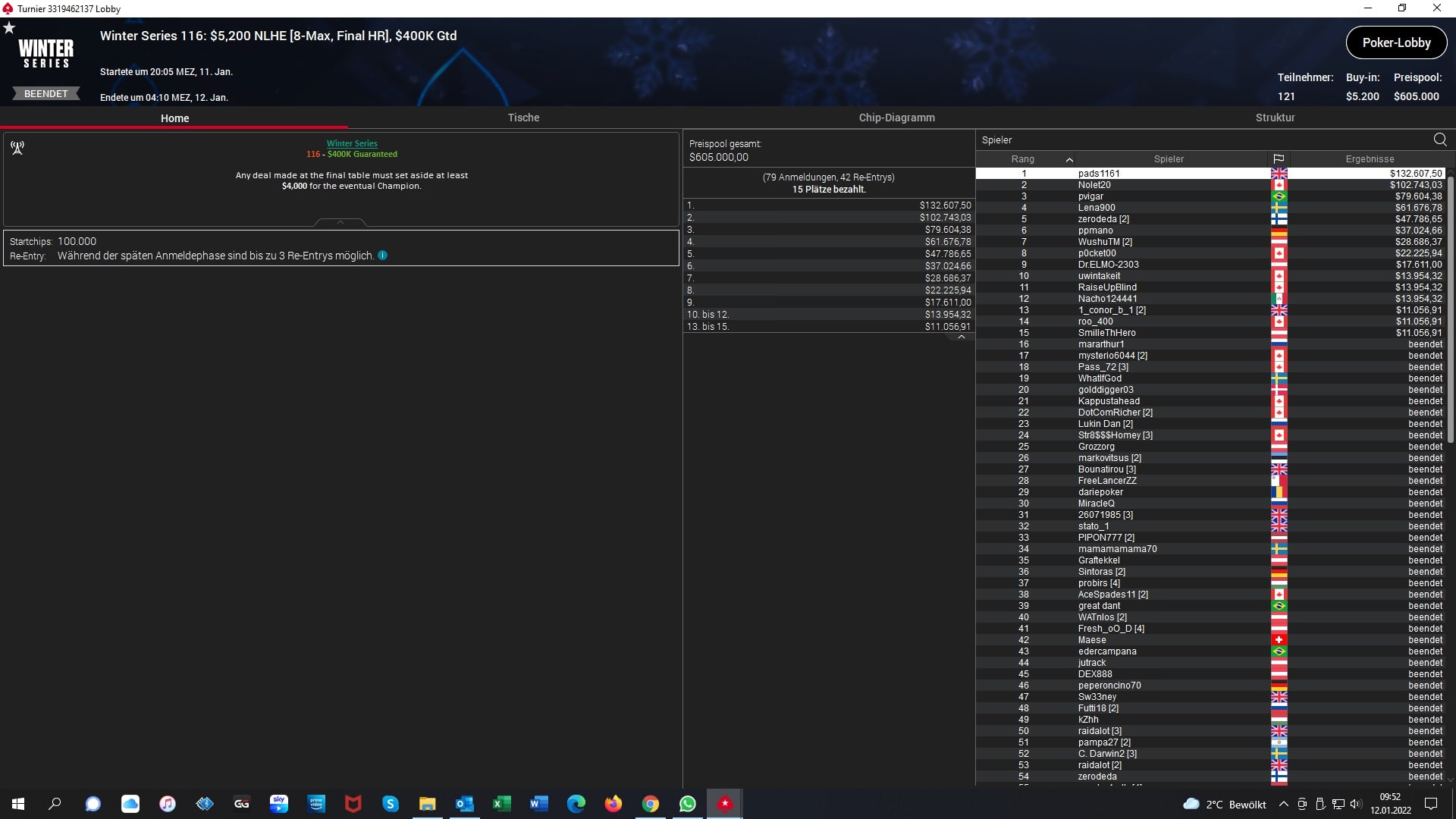Switch to the Tische tab
This screenshot has height=819, width=1456.
click(523, 118)
